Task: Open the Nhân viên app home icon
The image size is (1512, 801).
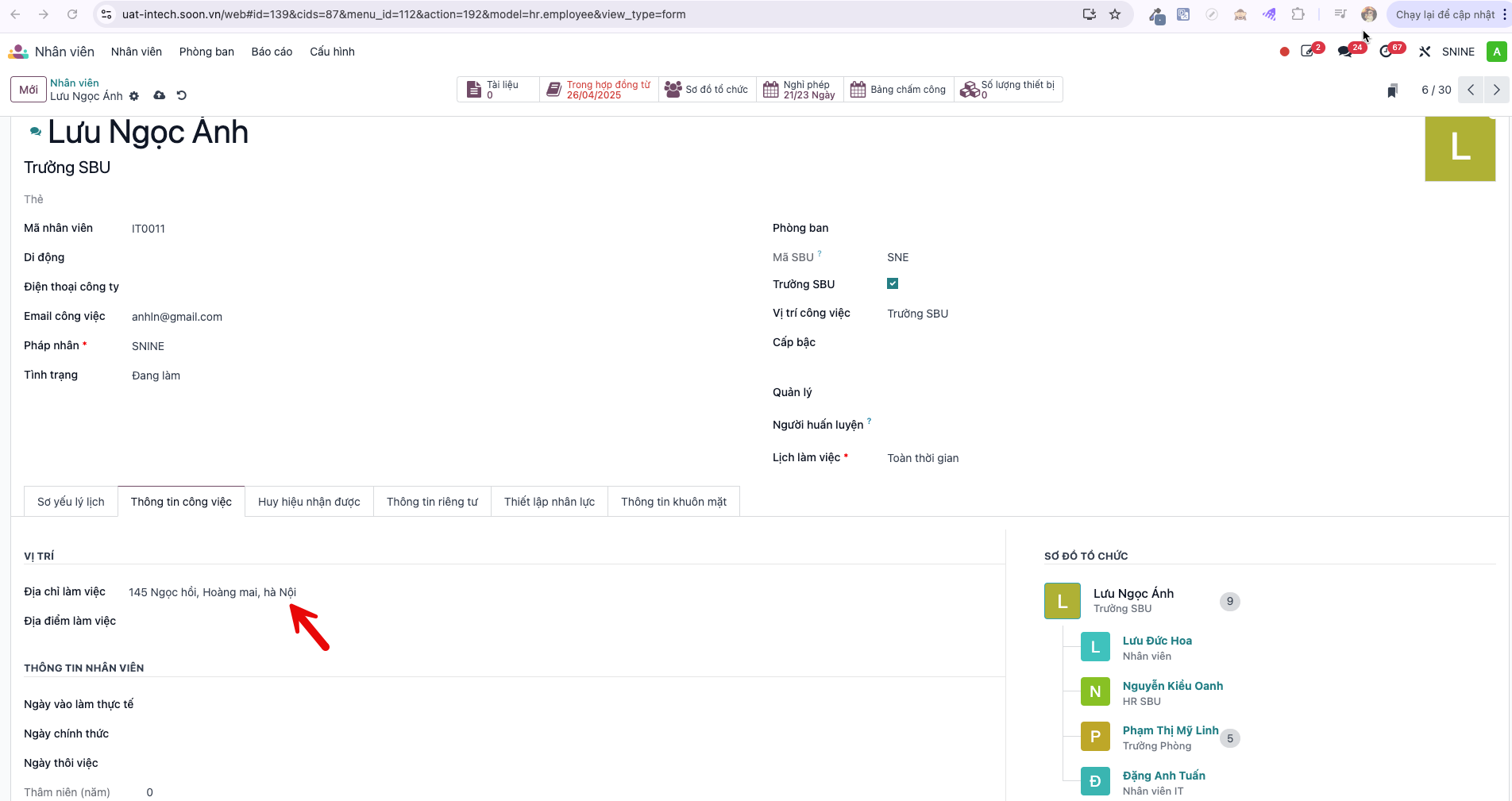Action: tap(17, 52)
